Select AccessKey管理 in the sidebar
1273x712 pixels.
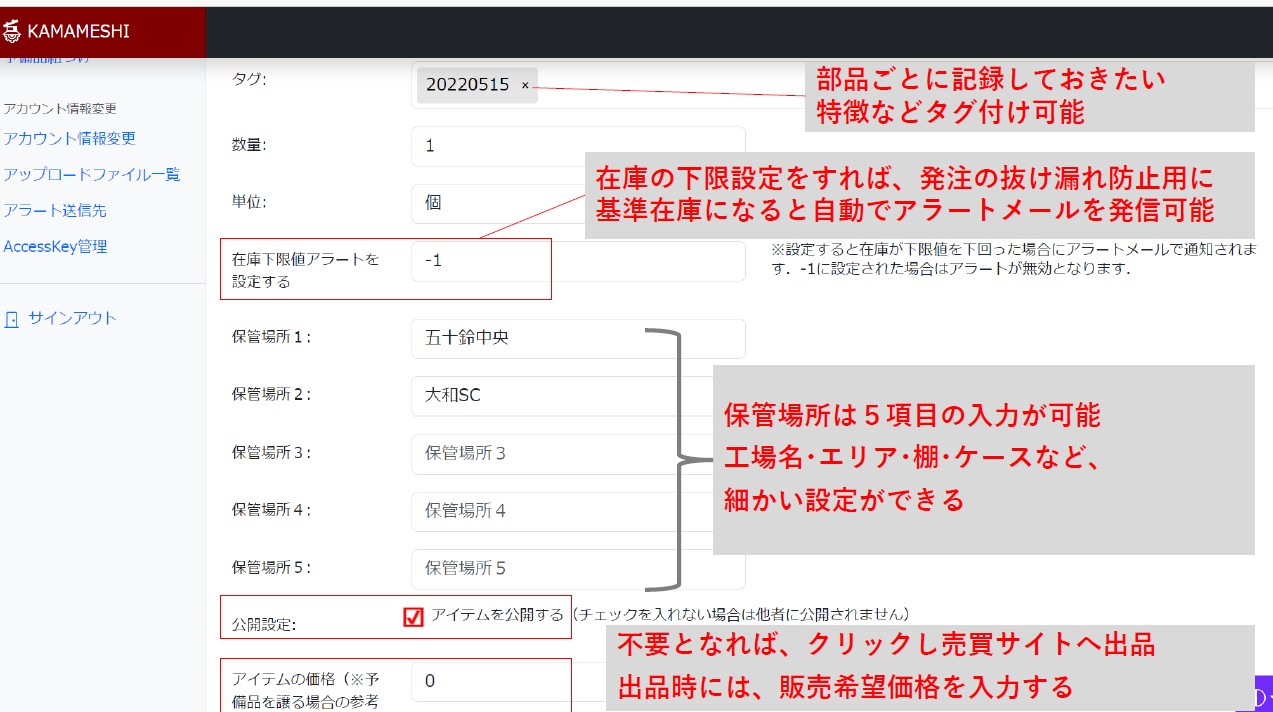pos(55,247)
